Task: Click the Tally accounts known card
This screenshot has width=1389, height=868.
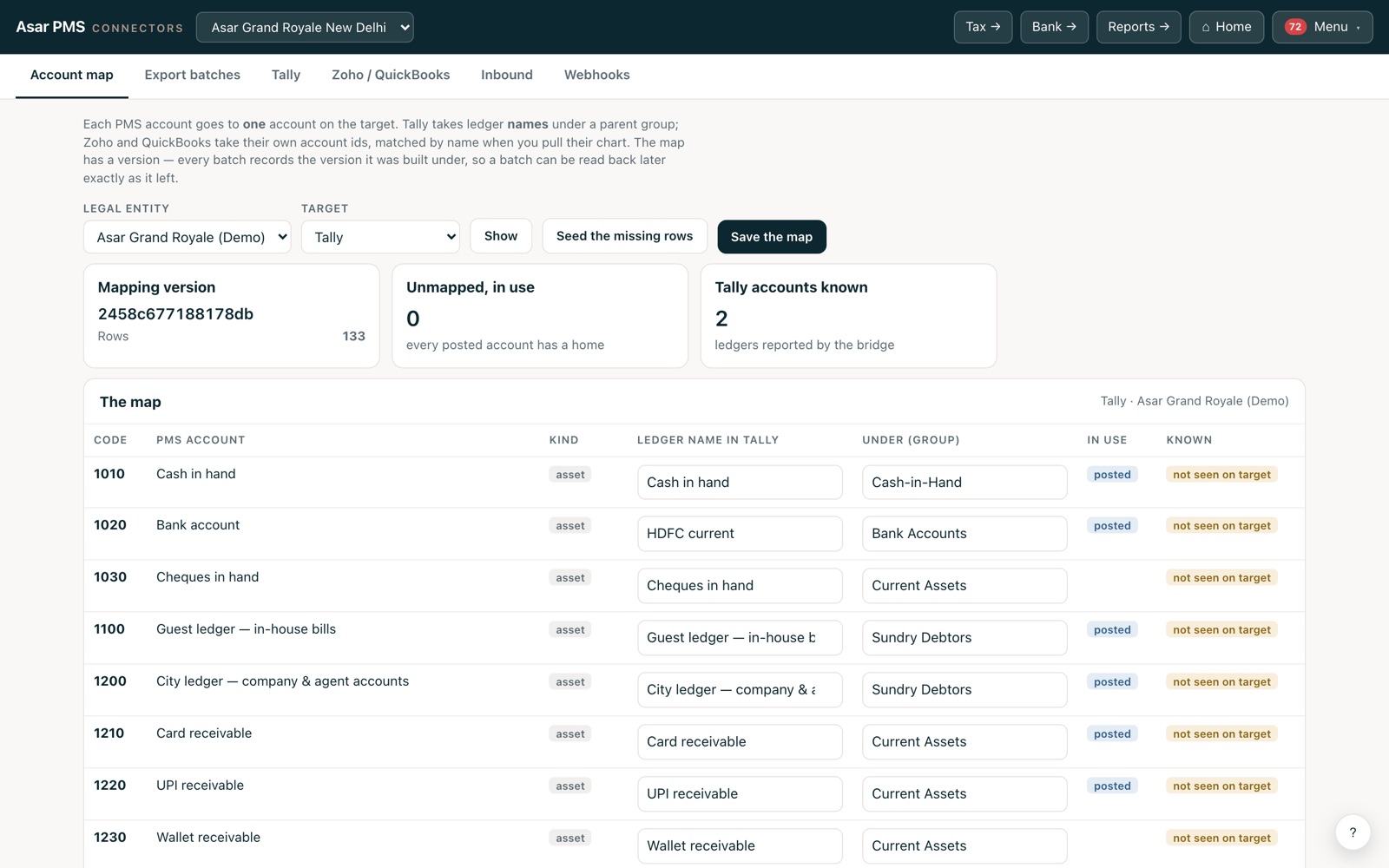Action: coord(848,316)
